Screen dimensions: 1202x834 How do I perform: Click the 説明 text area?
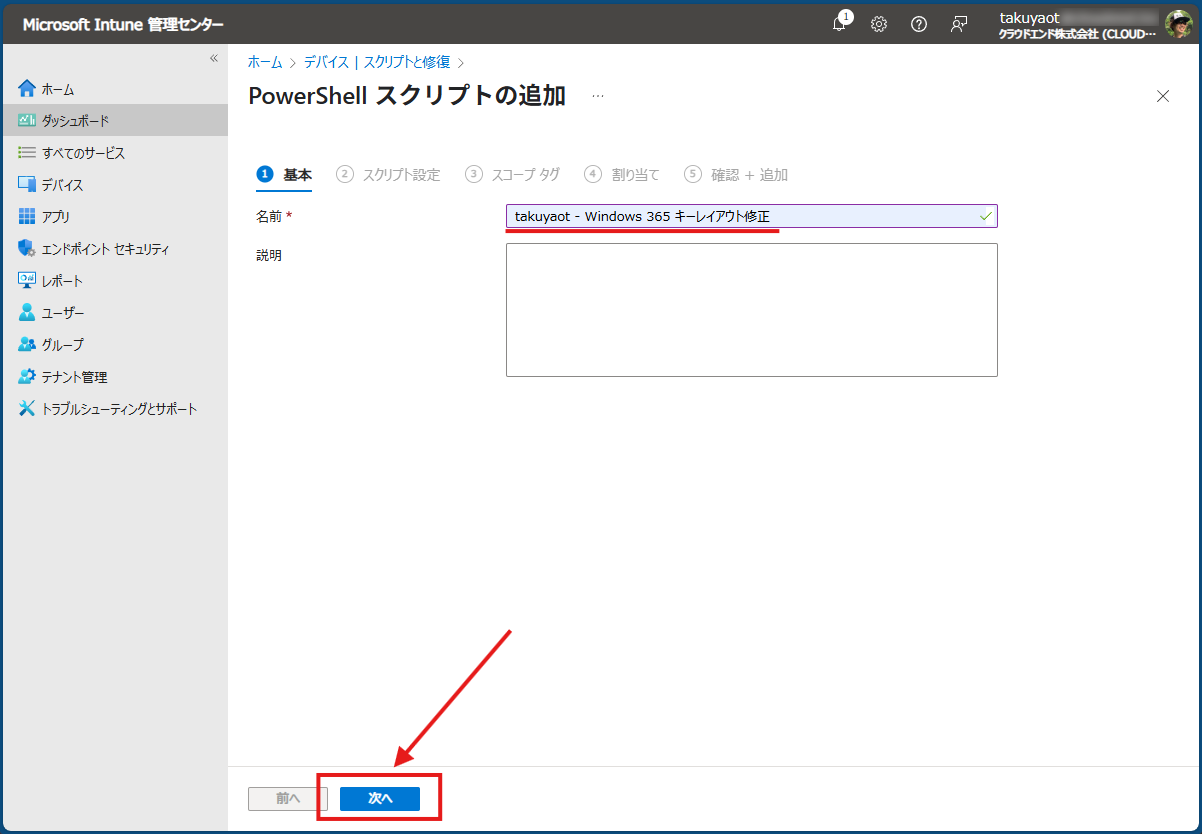coord(752,310)
